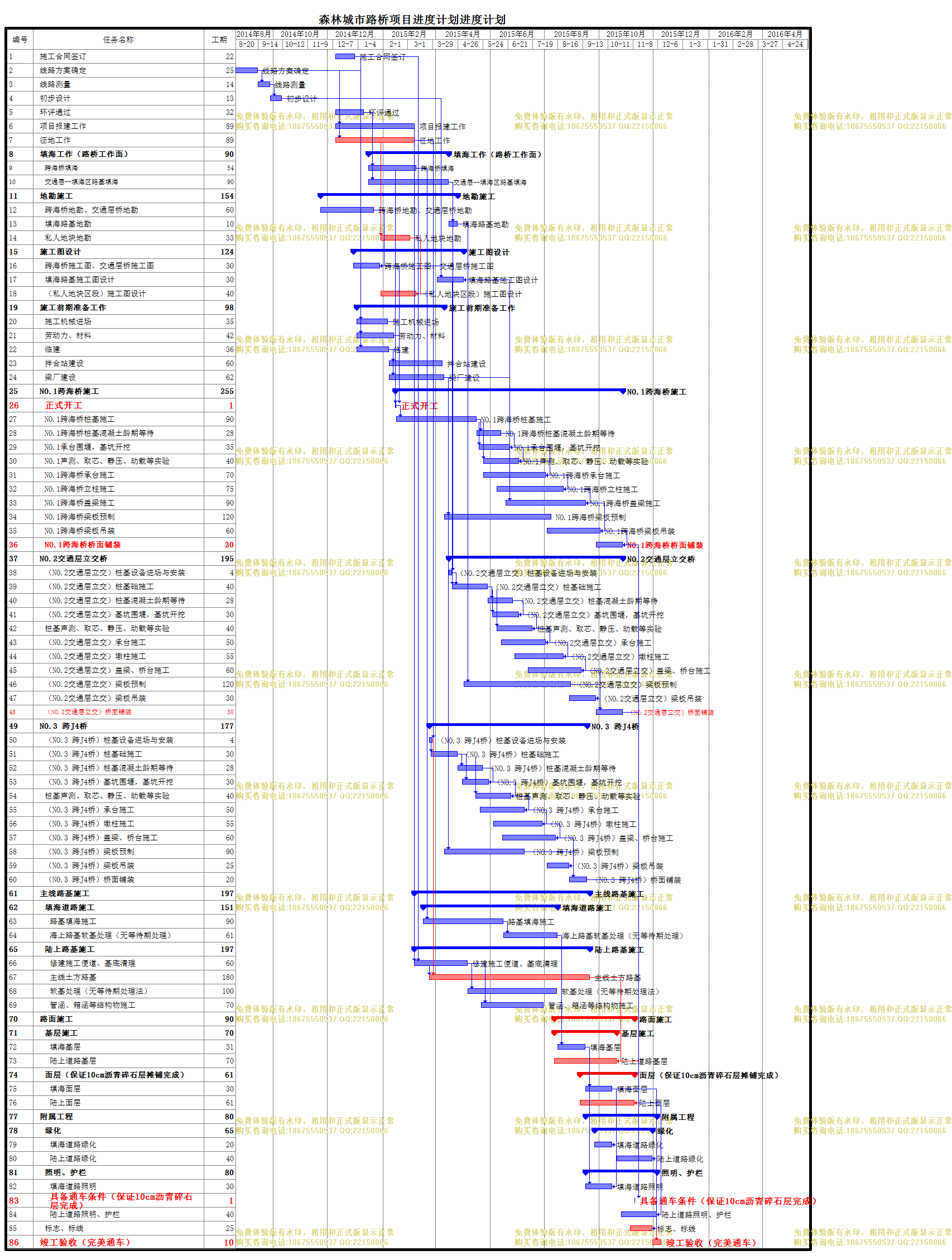Select task row 拌合站建设 in the table
Screen dimensions: 952x1260
(121, 363)
